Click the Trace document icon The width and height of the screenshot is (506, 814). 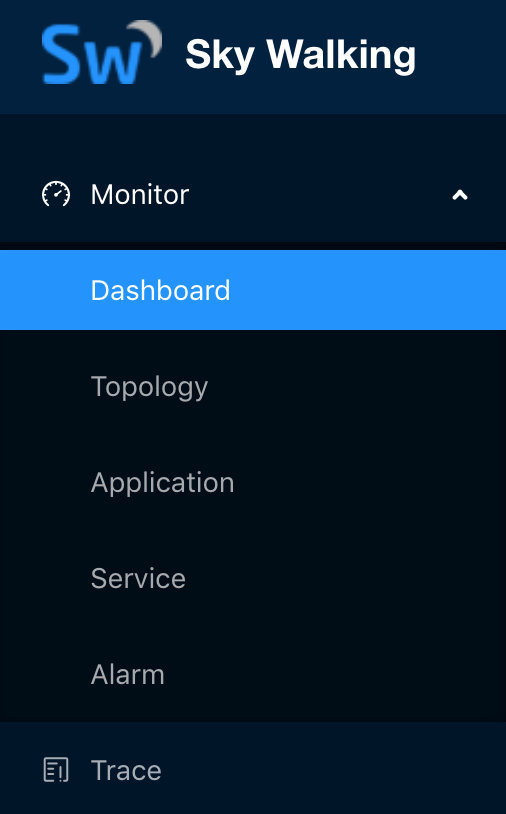[56, 770]
